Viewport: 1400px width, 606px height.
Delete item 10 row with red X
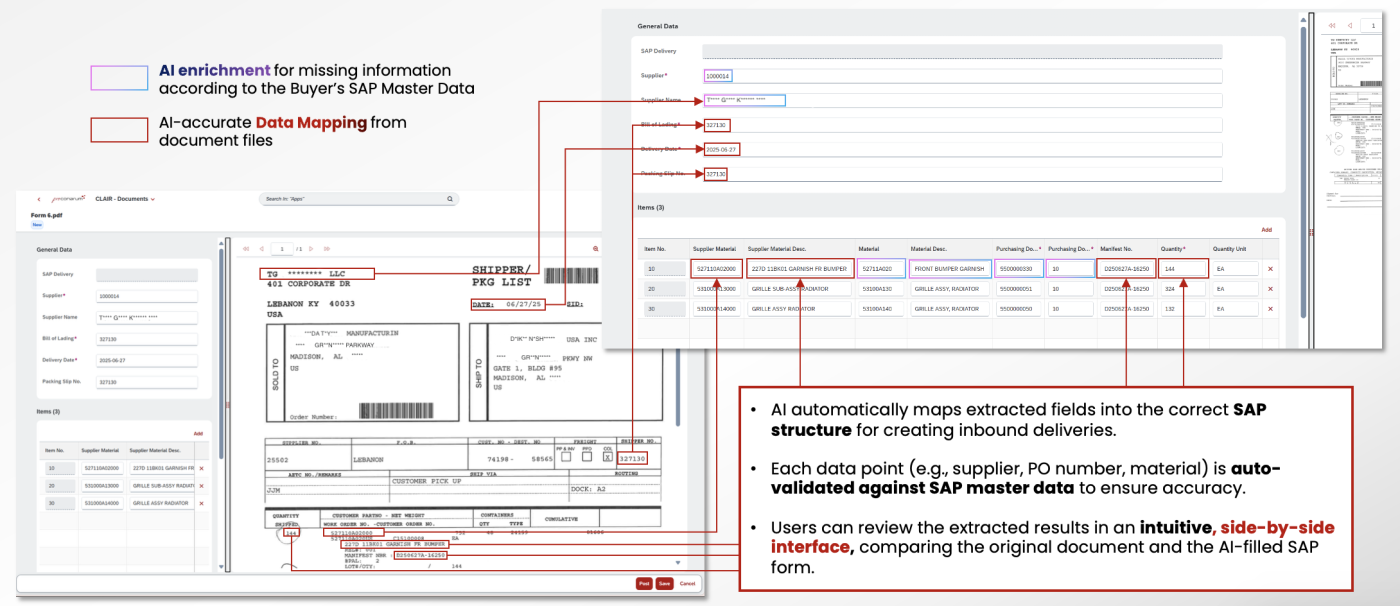click(201, 468)
